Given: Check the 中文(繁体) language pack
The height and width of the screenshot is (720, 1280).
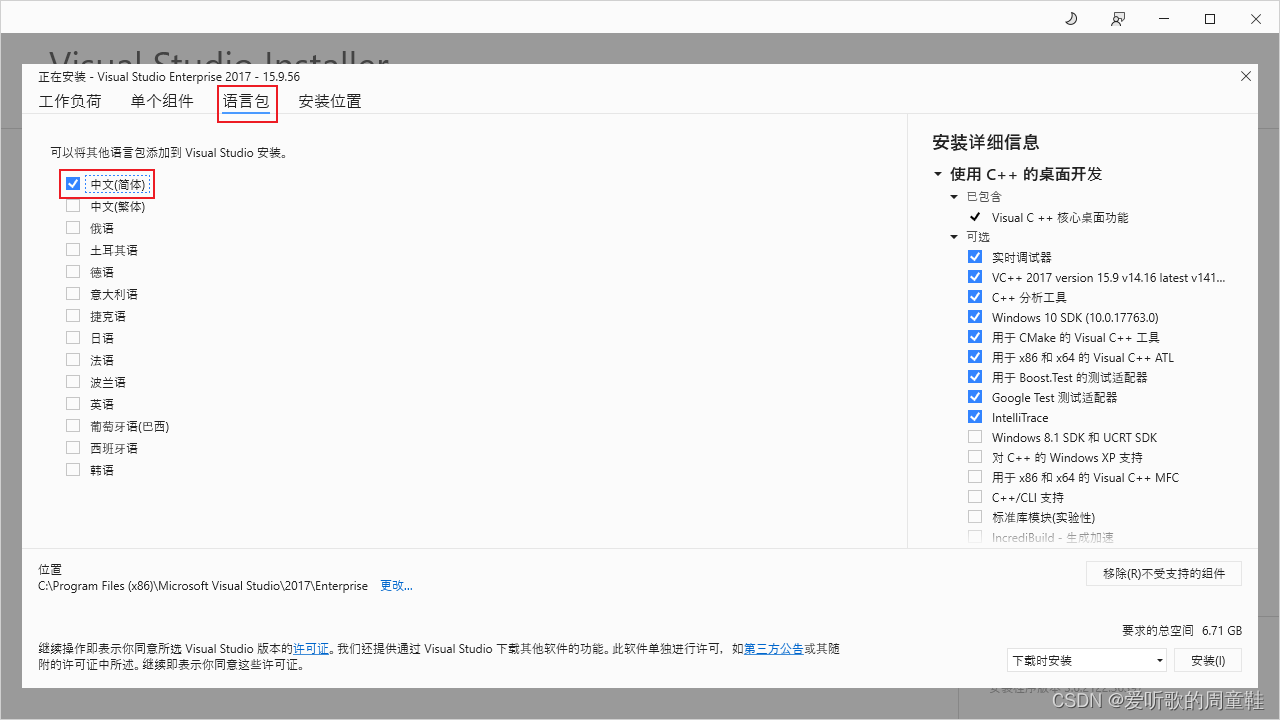Looking at the screenshot, I should 72,205.
